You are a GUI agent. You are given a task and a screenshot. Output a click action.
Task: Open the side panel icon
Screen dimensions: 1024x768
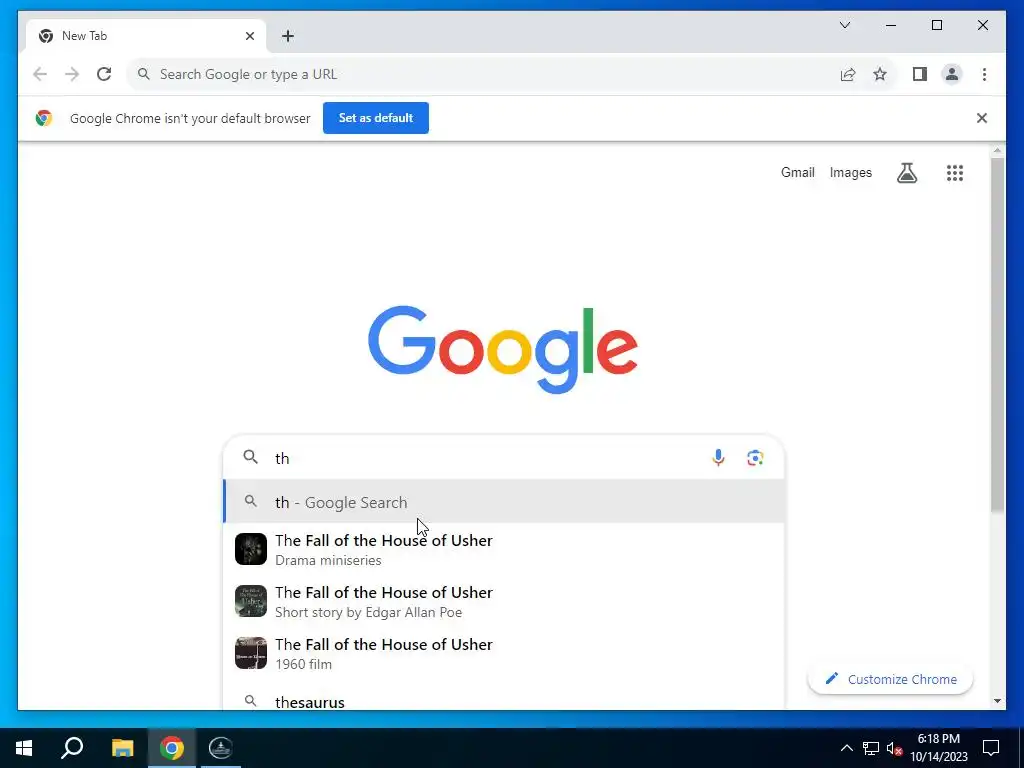click(920, 74)
